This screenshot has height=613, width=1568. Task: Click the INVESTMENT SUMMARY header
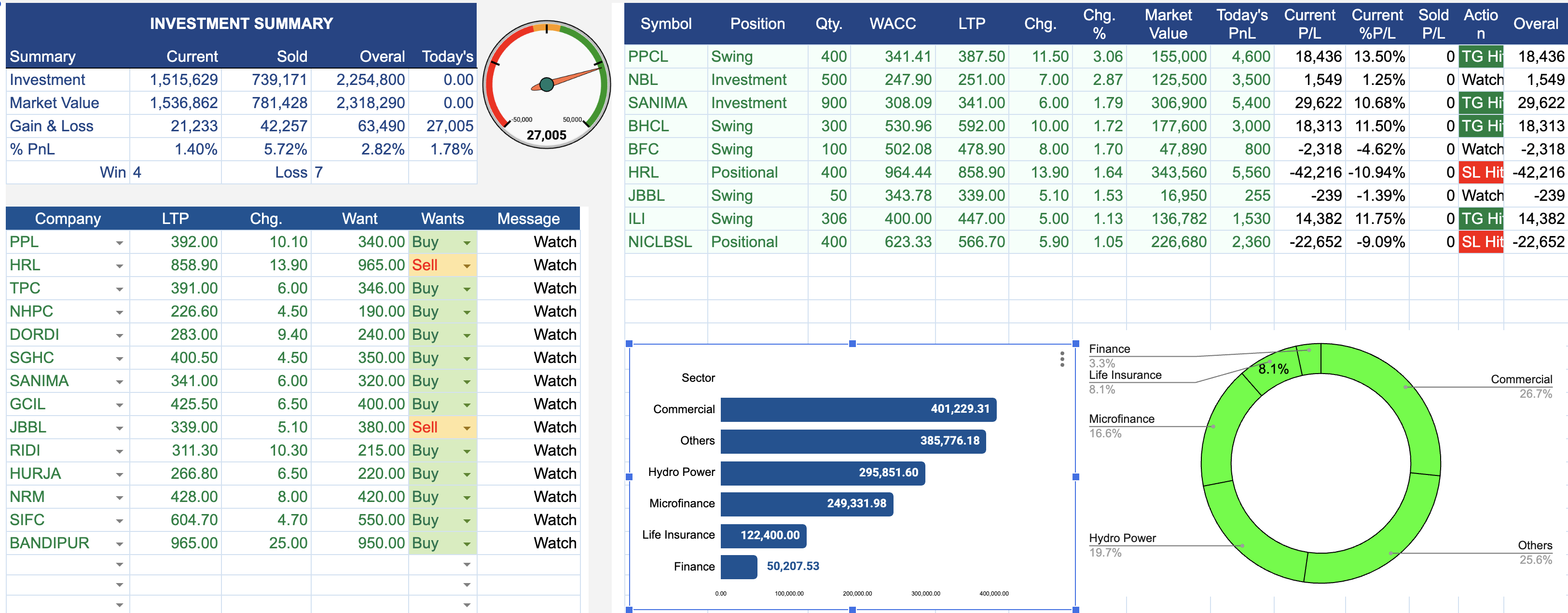point(241,23)
